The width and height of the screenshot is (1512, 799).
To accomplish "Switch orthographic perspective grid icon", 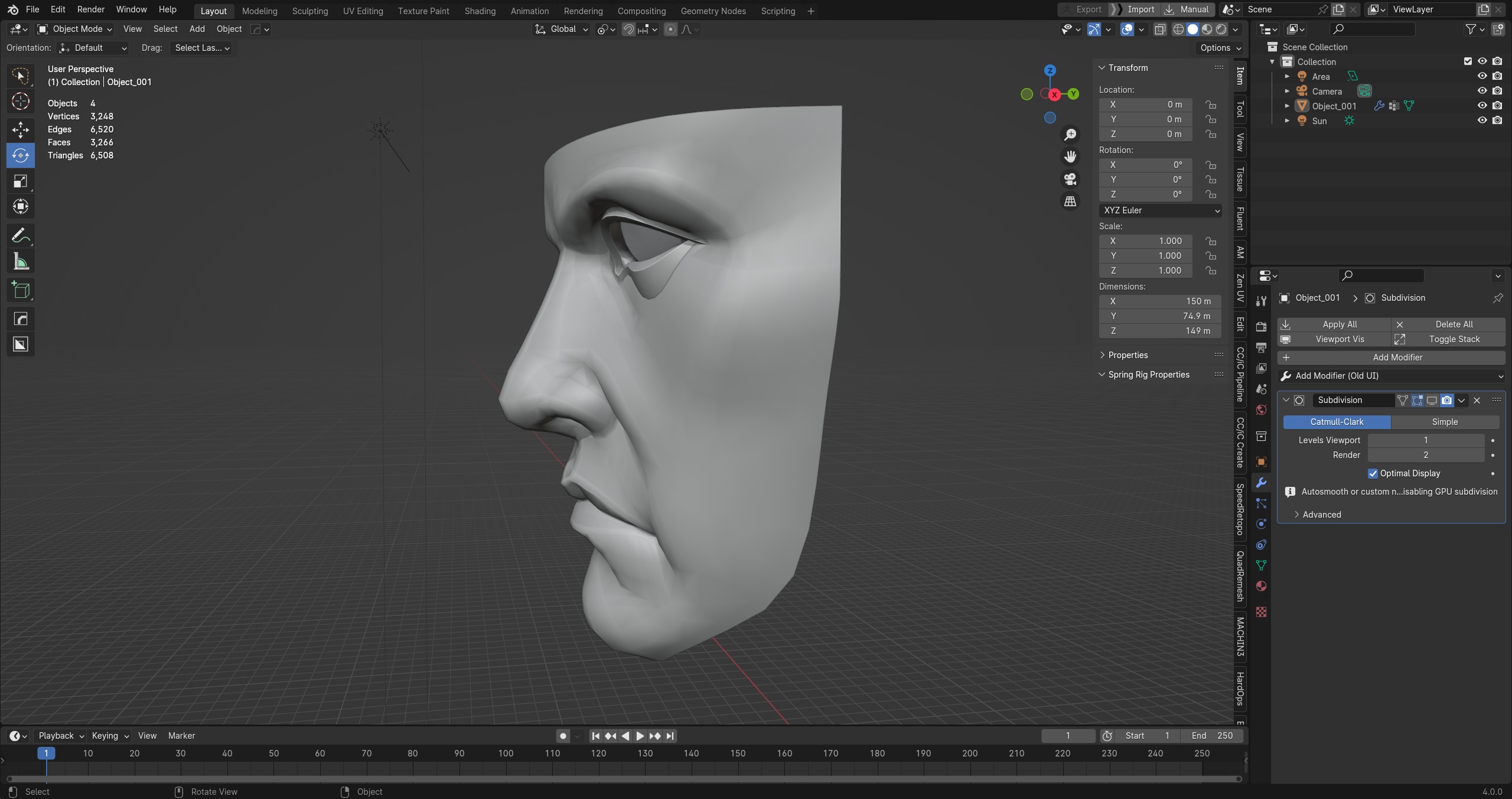I will tap(1070, 202).
